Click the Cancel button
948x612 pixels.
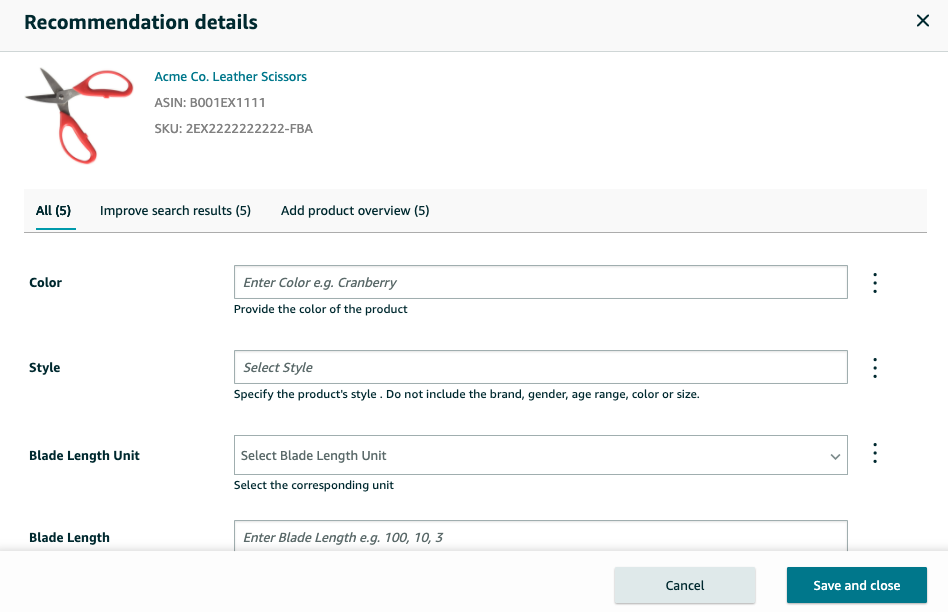point(685,585)
